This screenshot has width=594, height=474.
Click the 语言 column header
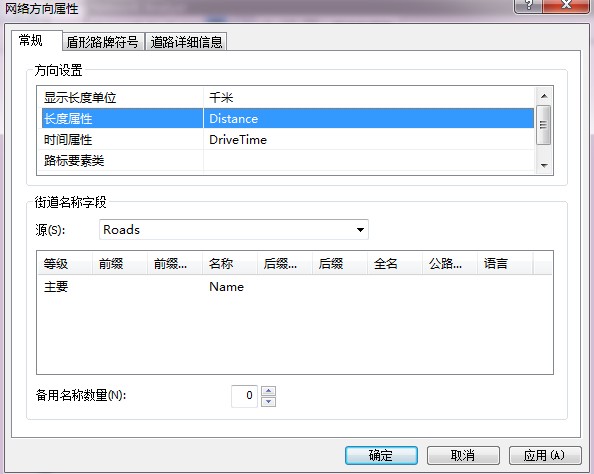click(505, 263)
